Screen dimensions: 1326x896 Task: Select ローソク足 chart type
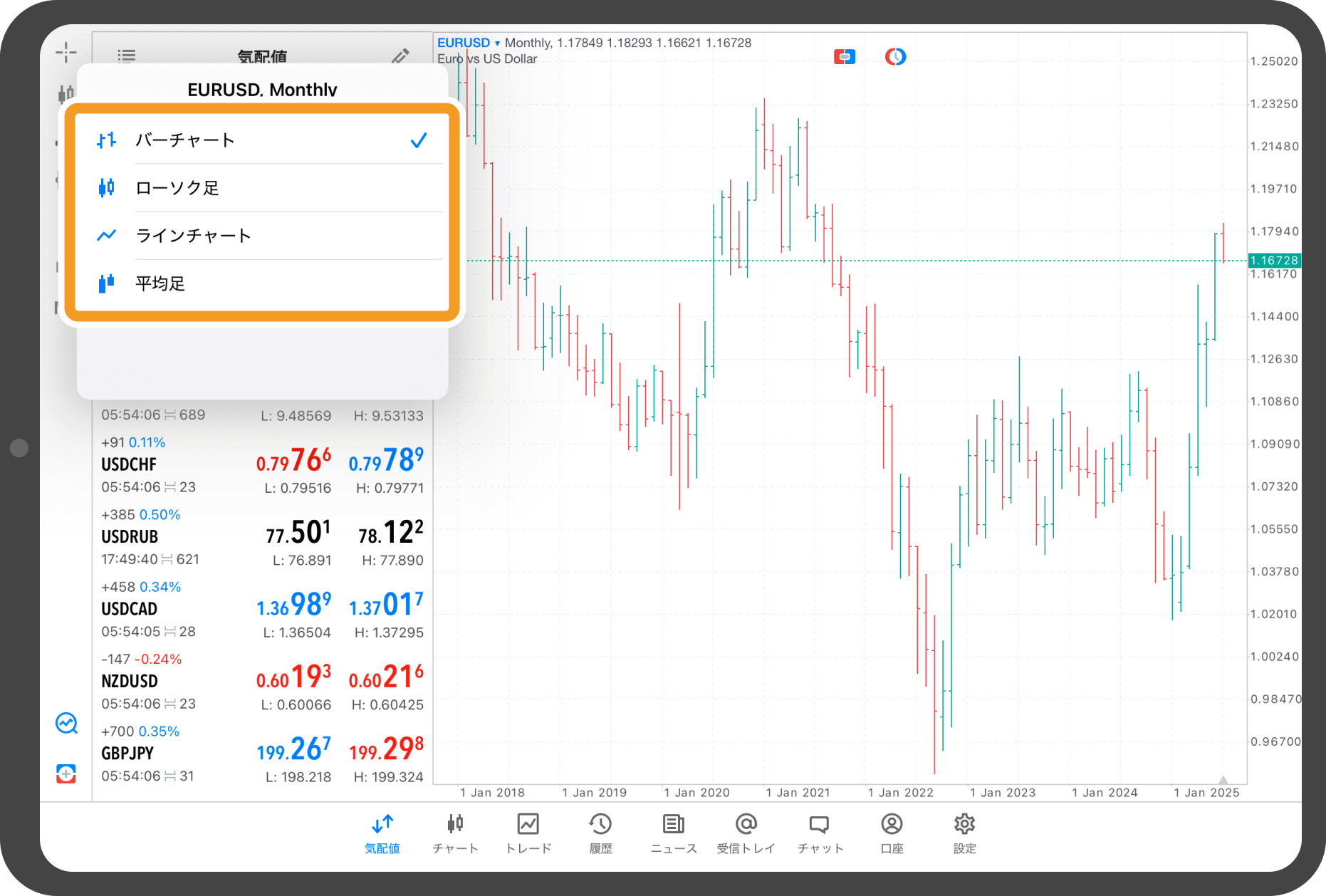[x=262, y=188]
